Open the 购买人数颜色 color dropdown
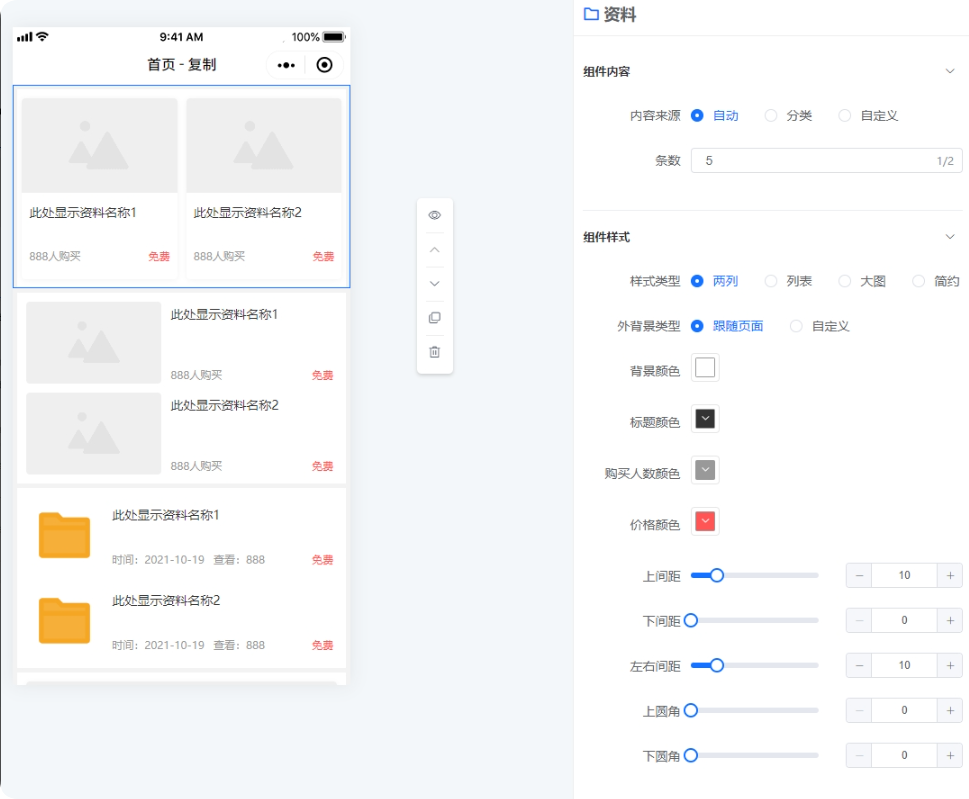Viewport: 969px width, 799px height. pos(705,470)
